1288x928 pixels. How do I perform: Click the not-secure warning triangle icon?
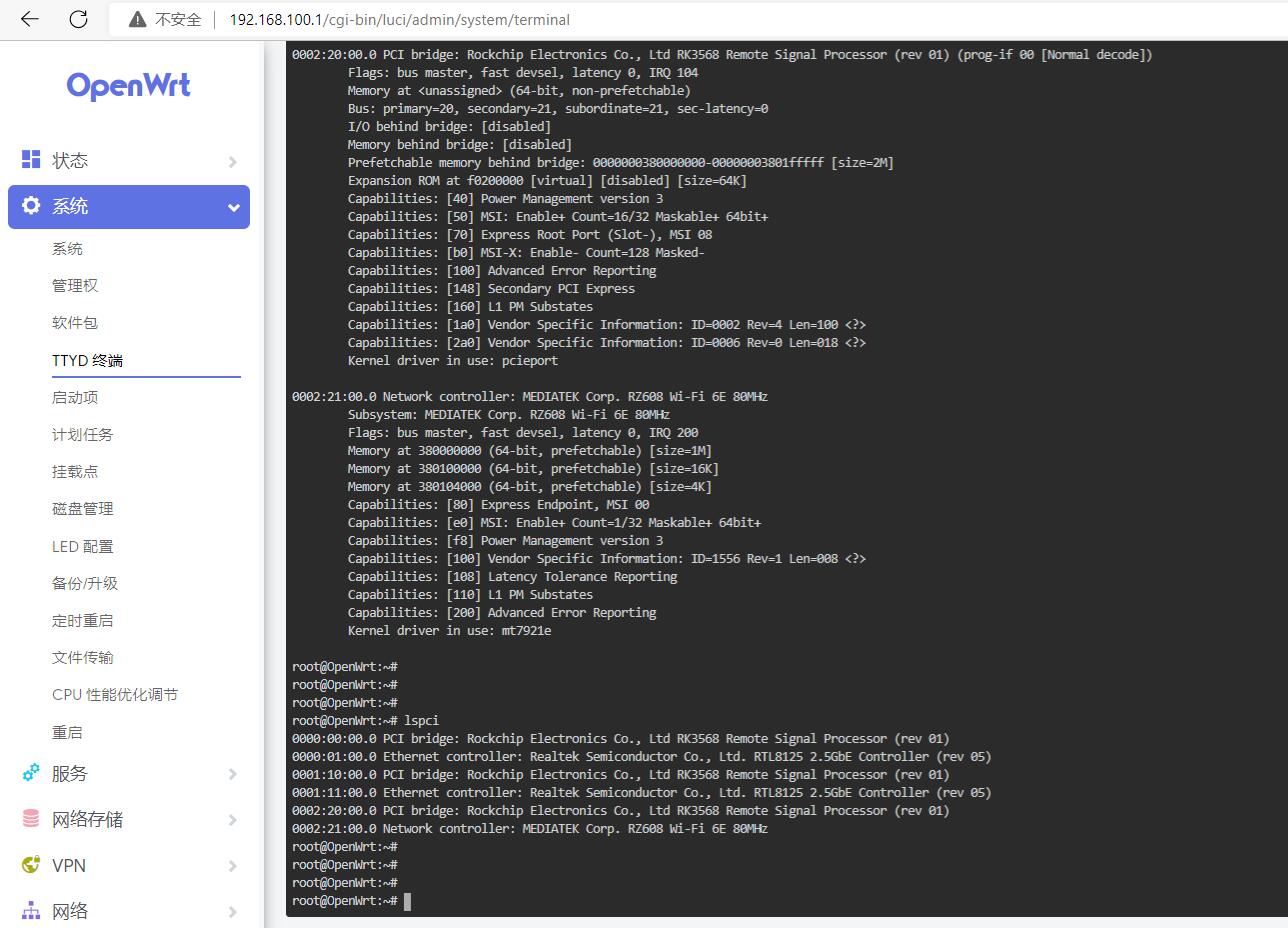138,19
